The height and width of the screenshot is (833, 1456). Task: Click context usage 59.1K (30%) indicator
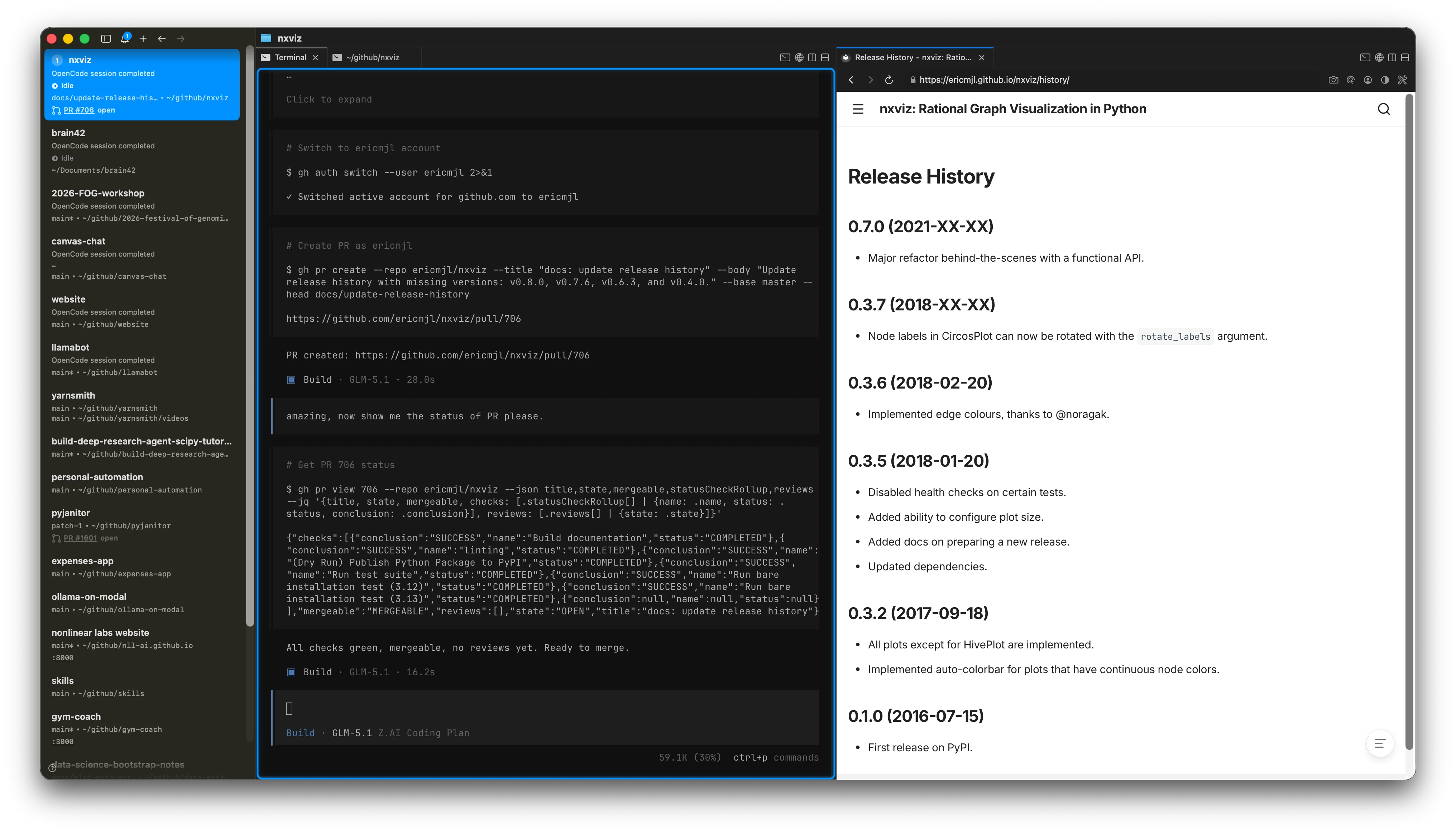pos(689,757)
